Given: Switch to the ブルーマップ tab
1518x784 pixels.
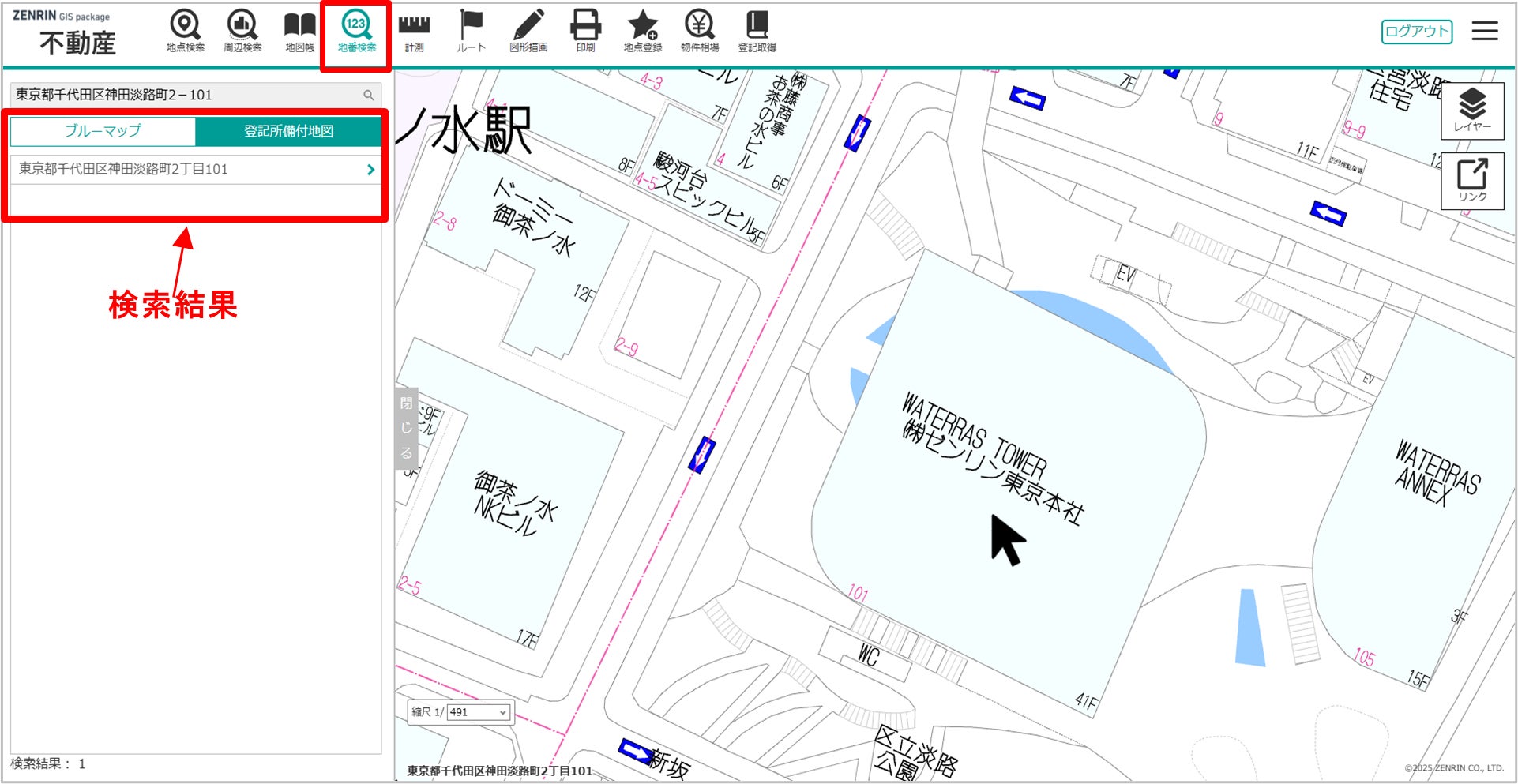Looking at the screenshot, I should [103, 131].
